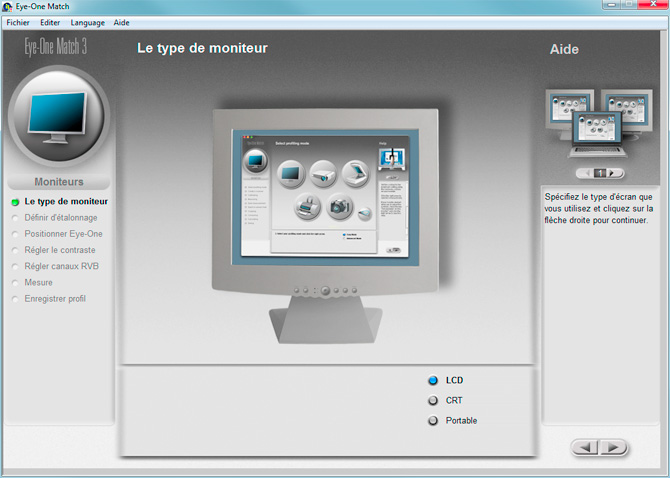Click the right arrow to continue
Viewport: 670px width, 478px height.
[x=614, y=447]
